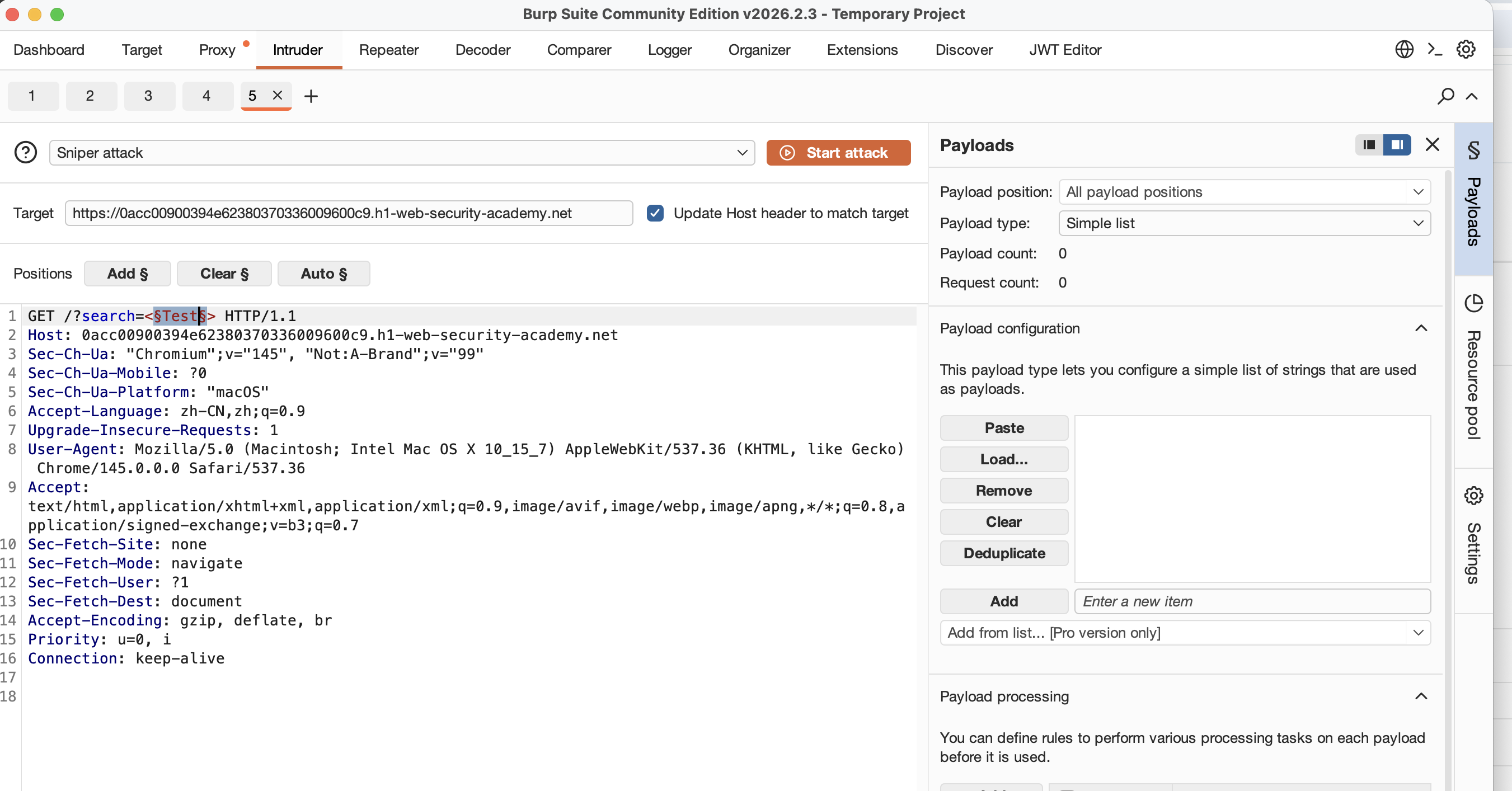Click the search magnifier icon in tab row
The height and width of the screenshot is (791, 1512).
click(x=1445, y=96)
